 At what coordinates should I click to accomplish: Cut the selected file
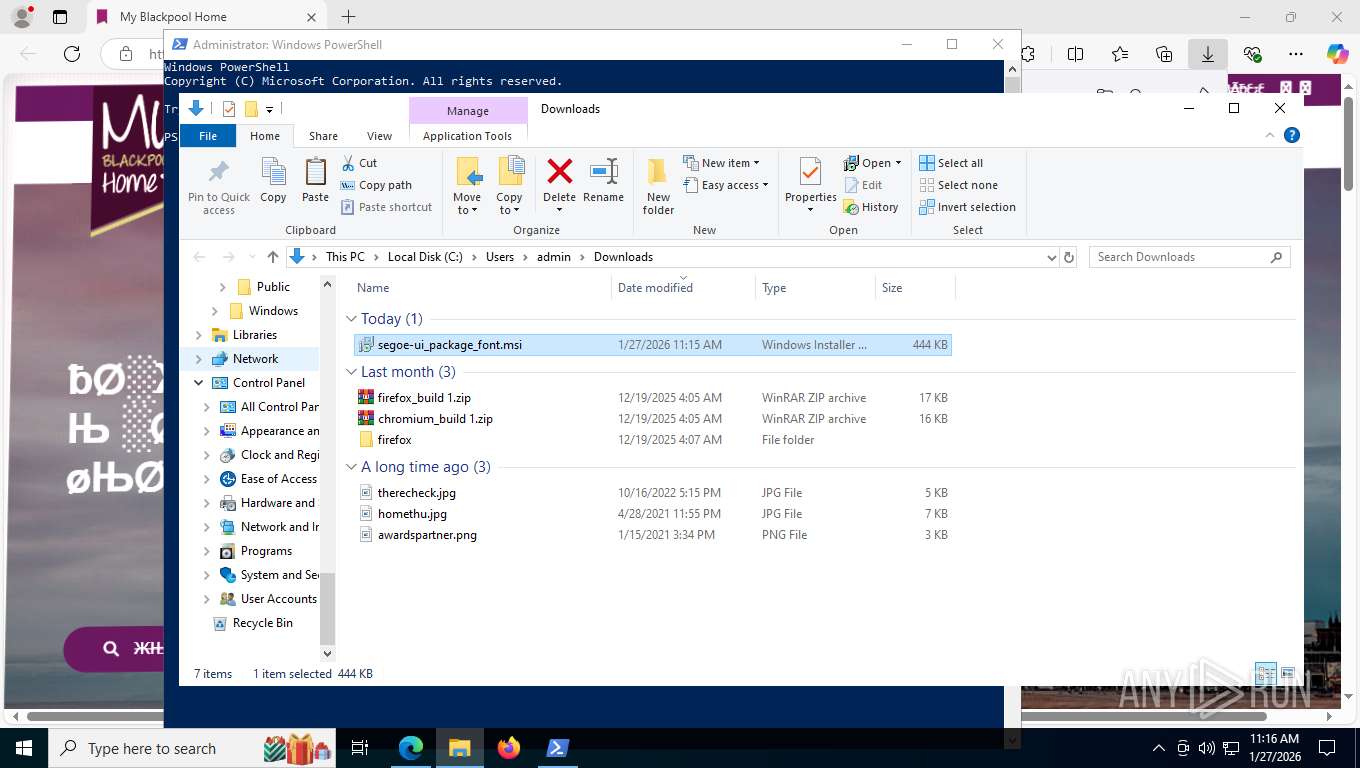(x=359, y=163)
